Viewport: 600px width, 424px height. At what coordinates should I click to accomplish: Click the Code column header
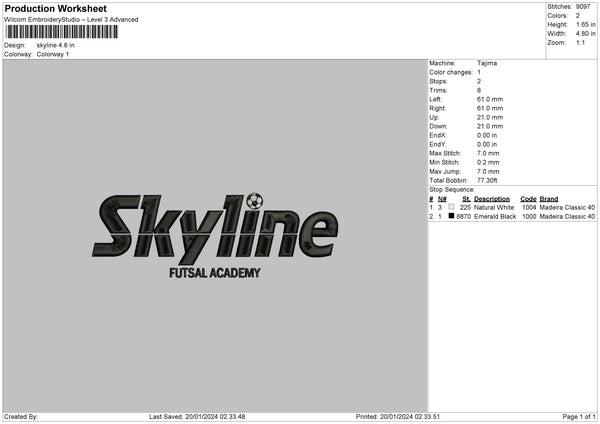528,199
